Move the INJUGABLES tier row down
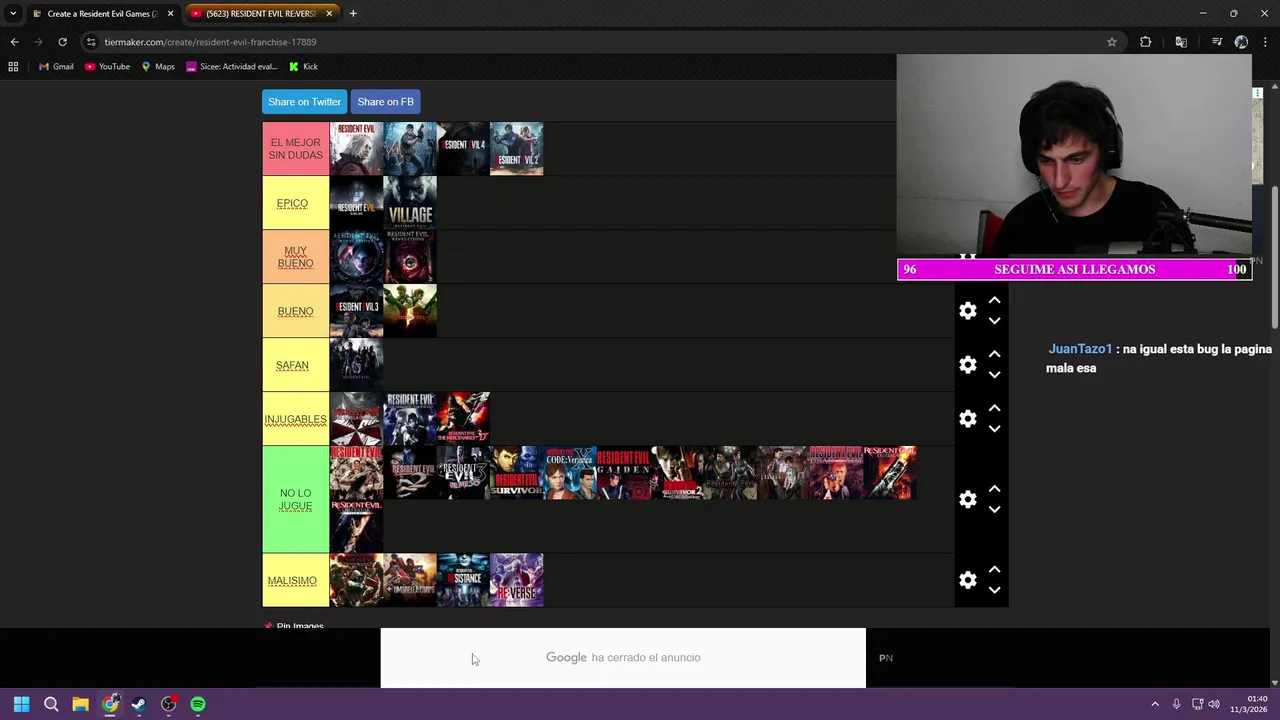The width and height of the screenshot is (1280, 720). click(994, 429)
